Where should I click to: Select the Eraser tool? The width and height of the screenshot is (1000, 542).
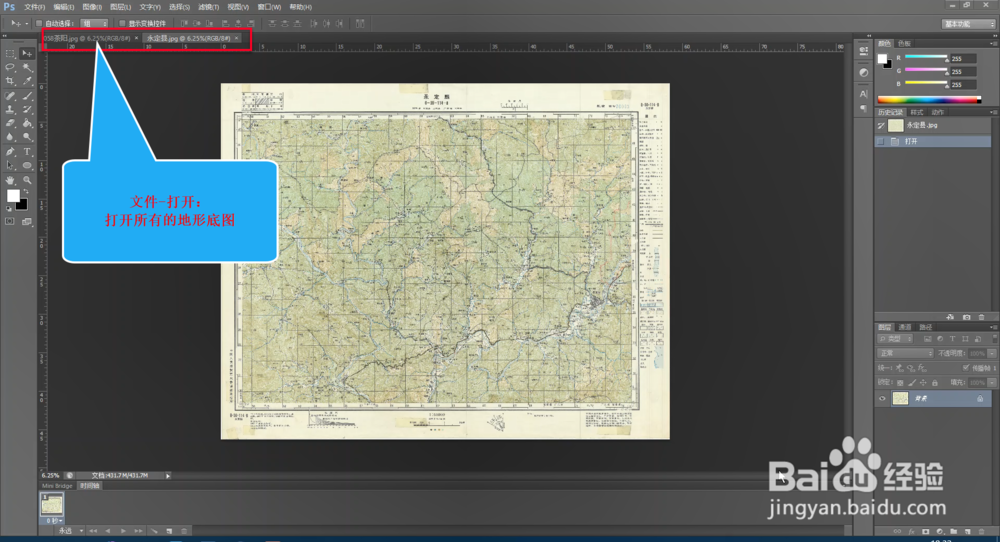pos(10,123)
